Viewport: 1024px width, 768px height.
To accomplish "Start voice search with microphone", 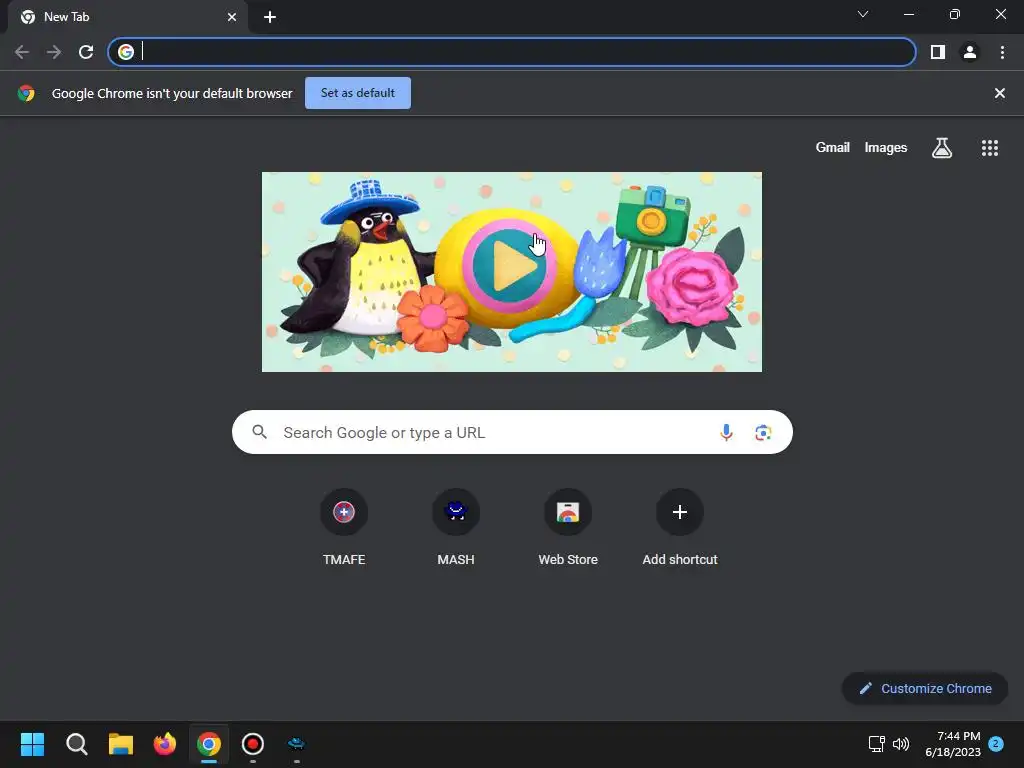I will tap(726, 432).
